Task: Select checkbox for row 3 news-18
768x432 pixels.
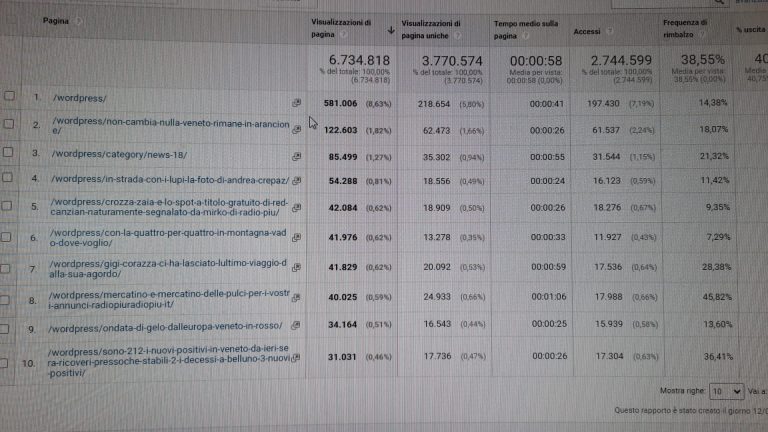Action: pos(9,153)
